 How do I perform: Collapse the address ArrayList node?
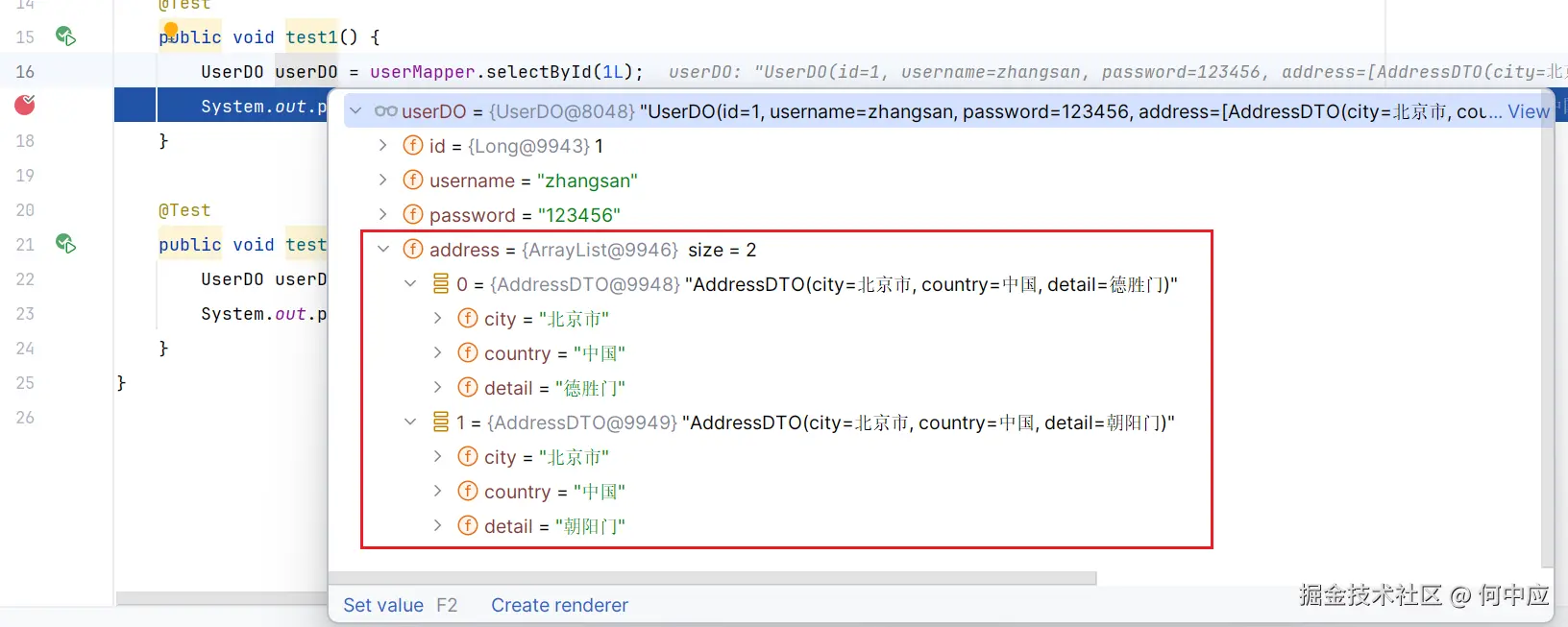coord(382,250)
